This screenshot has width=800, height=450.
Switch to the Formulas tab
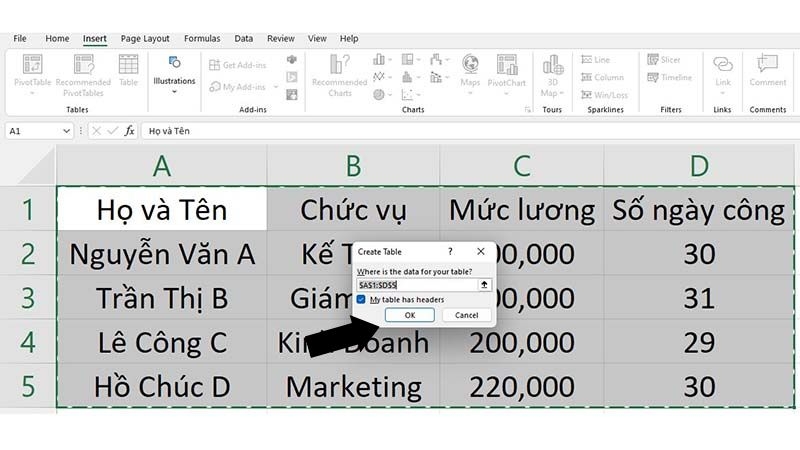202,38
